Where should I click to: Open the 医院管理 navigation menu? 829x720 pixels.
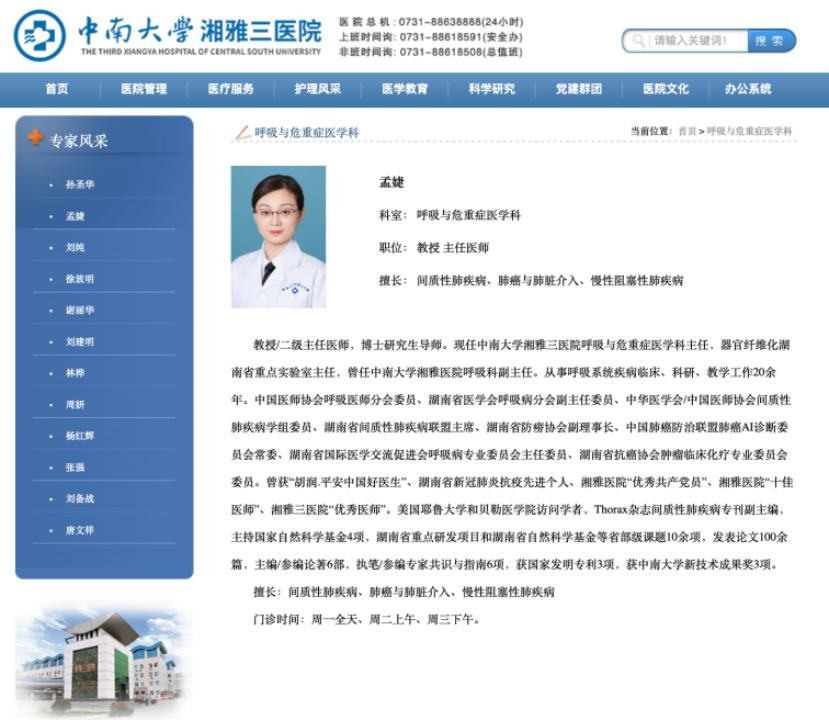pos(144,89)
